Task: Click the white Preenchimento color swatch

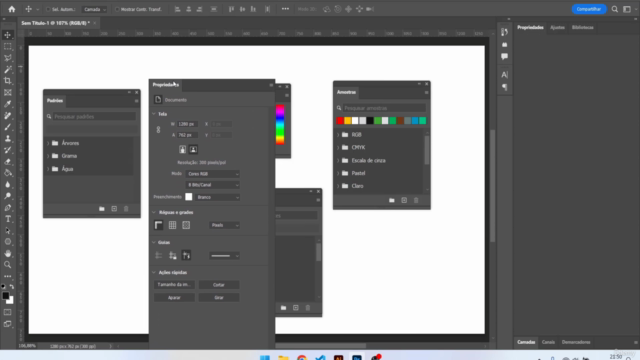Action: click(x=189, y=197)
